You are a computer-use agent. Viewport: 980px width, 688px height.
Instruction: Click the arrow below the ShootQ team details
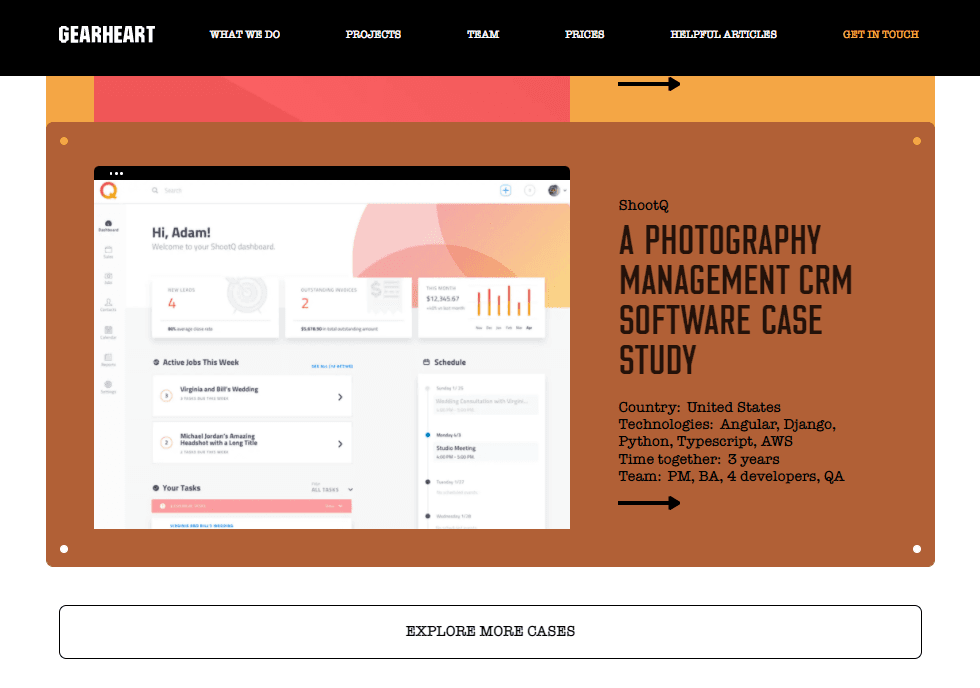(x=649, y=503)
